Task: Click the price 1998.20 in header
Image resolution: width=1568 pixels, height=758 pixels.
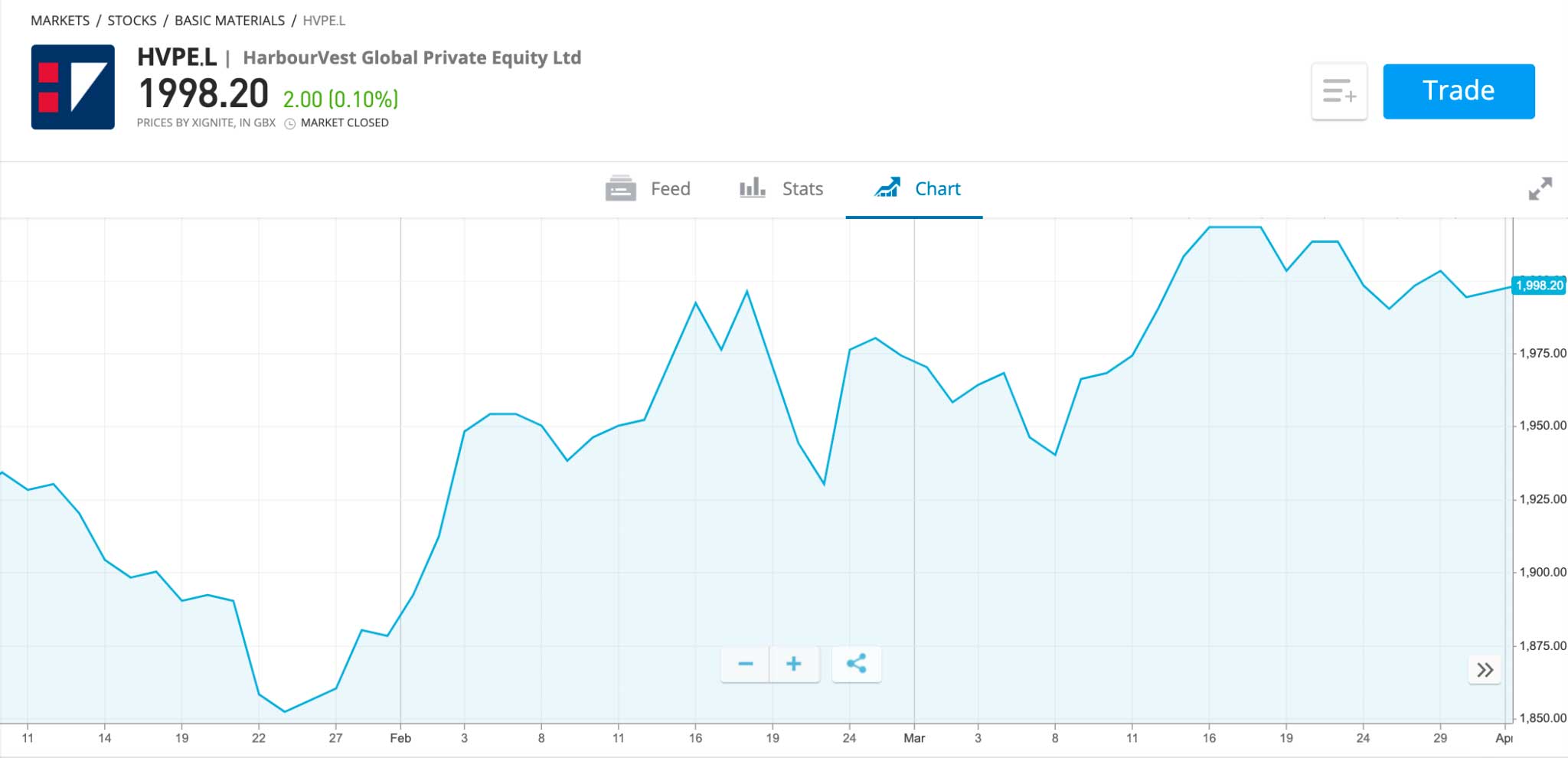Action: point(204,94)
